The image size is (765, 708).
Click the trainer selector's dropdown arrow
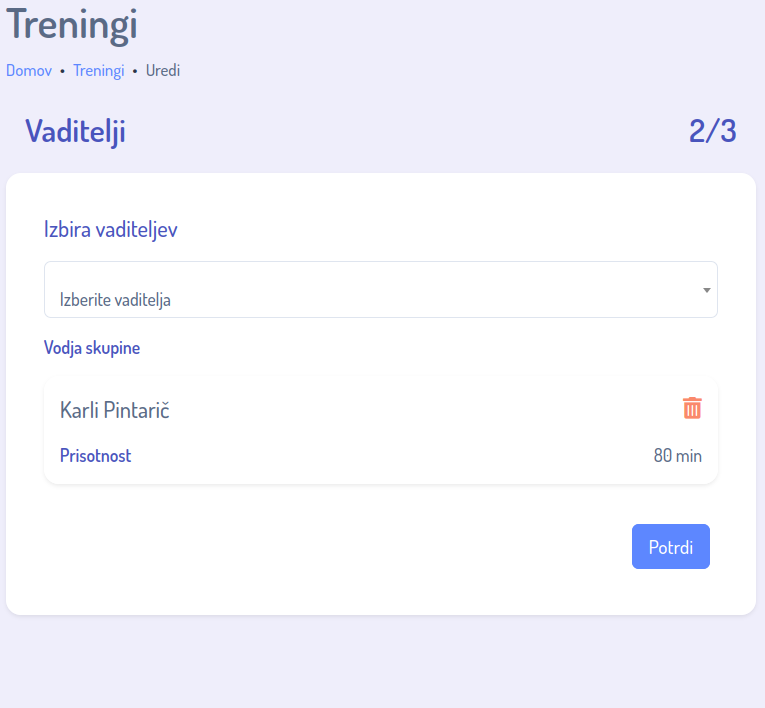[x=706, y=290]
